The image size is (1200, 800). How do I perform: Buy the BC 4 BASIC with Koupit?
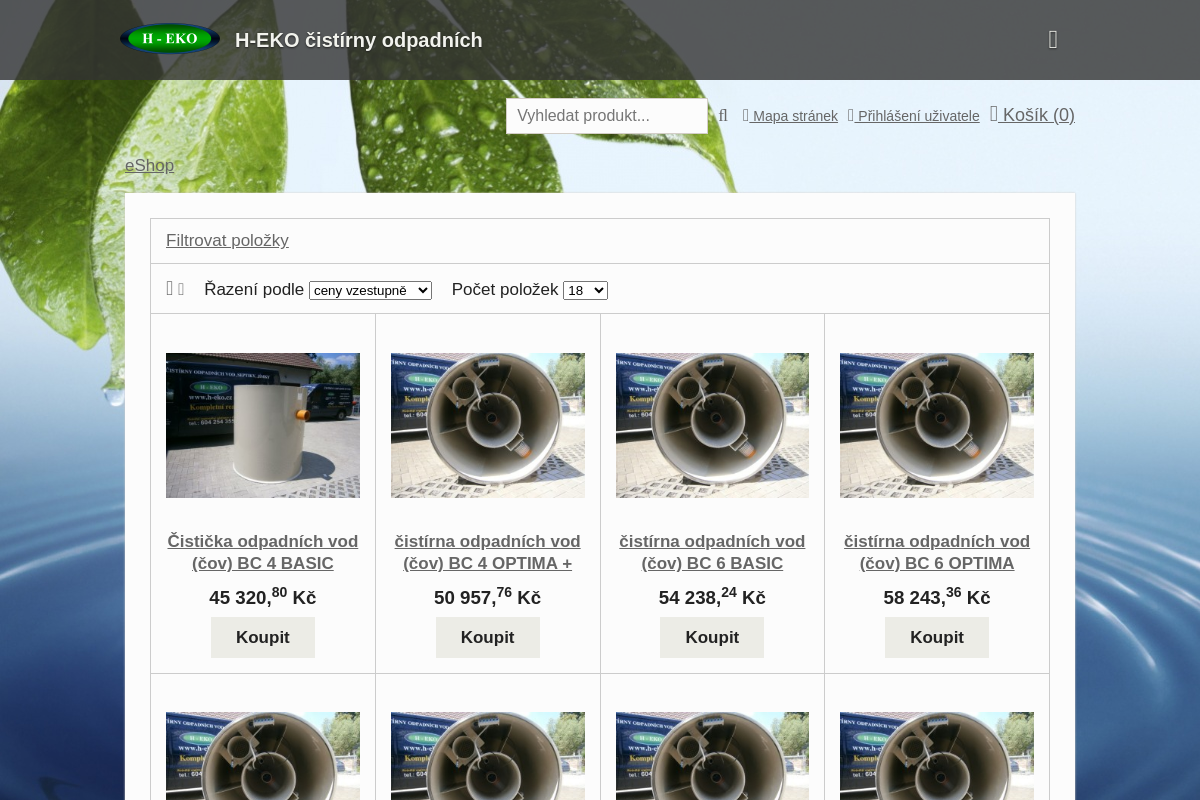(x=263, y=637)
